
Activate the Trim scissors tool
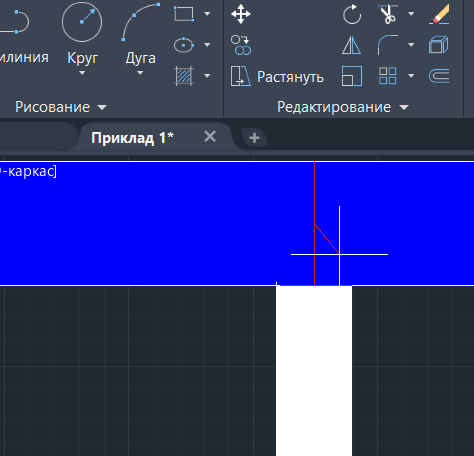388,14
